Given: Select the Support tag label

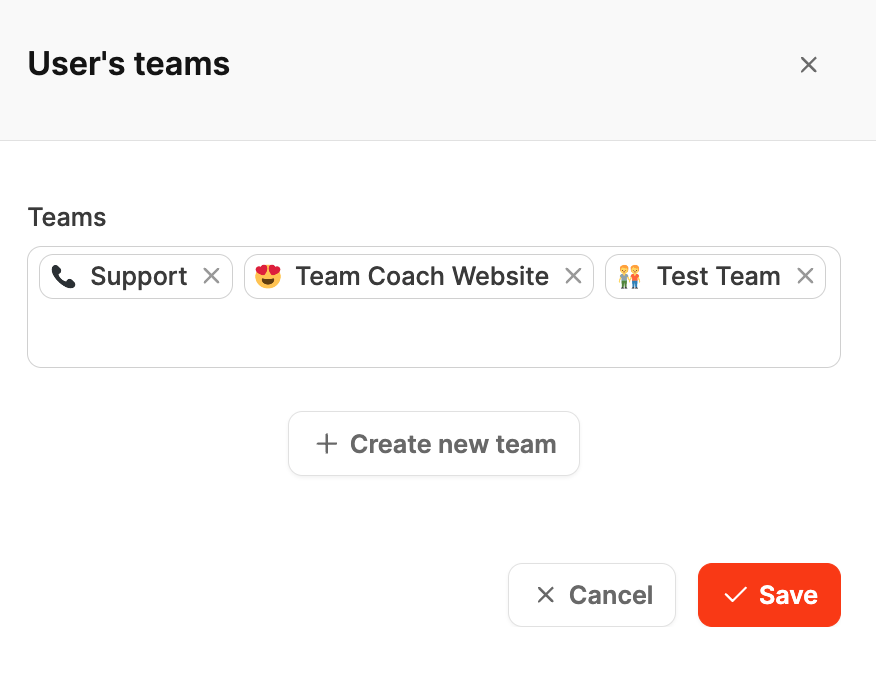Looking at the screenshot, I should (x=138, y=276).
